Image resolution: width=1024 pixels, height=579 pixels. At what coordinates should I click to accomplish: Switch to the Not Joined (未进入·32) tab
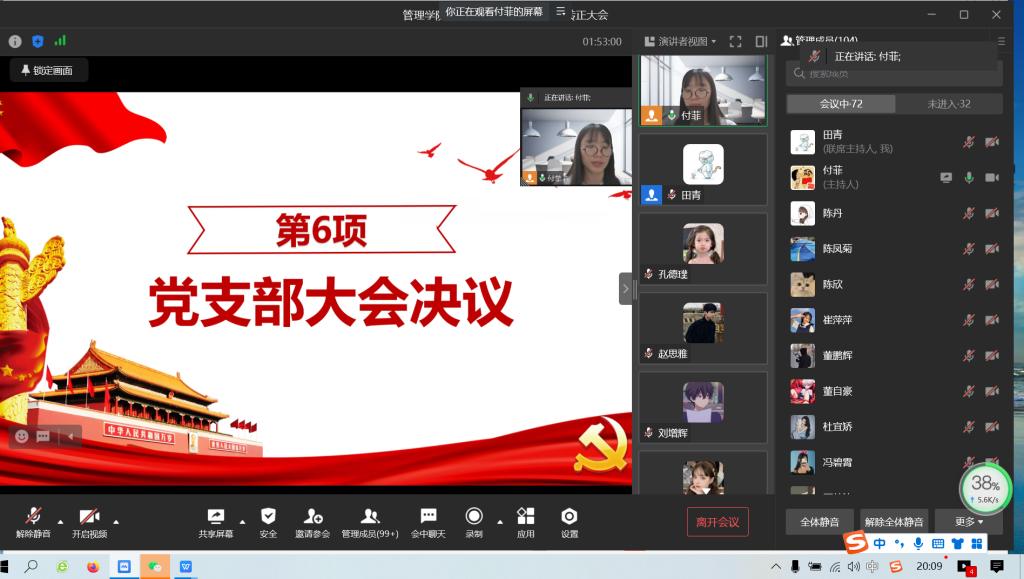pyautogui.click(x=948, y=104)
